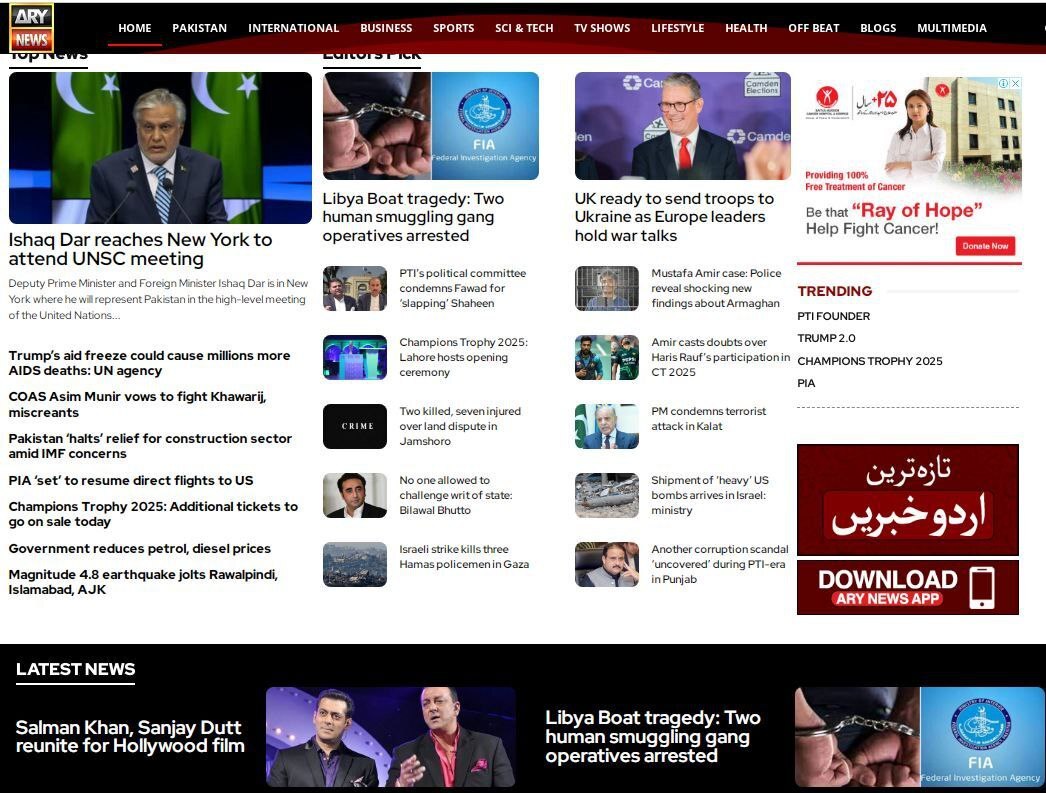The width and height of the screenshot is (1046, 793).
Task: Read Jamshoro land dispute story
Action: coord(460,426)
